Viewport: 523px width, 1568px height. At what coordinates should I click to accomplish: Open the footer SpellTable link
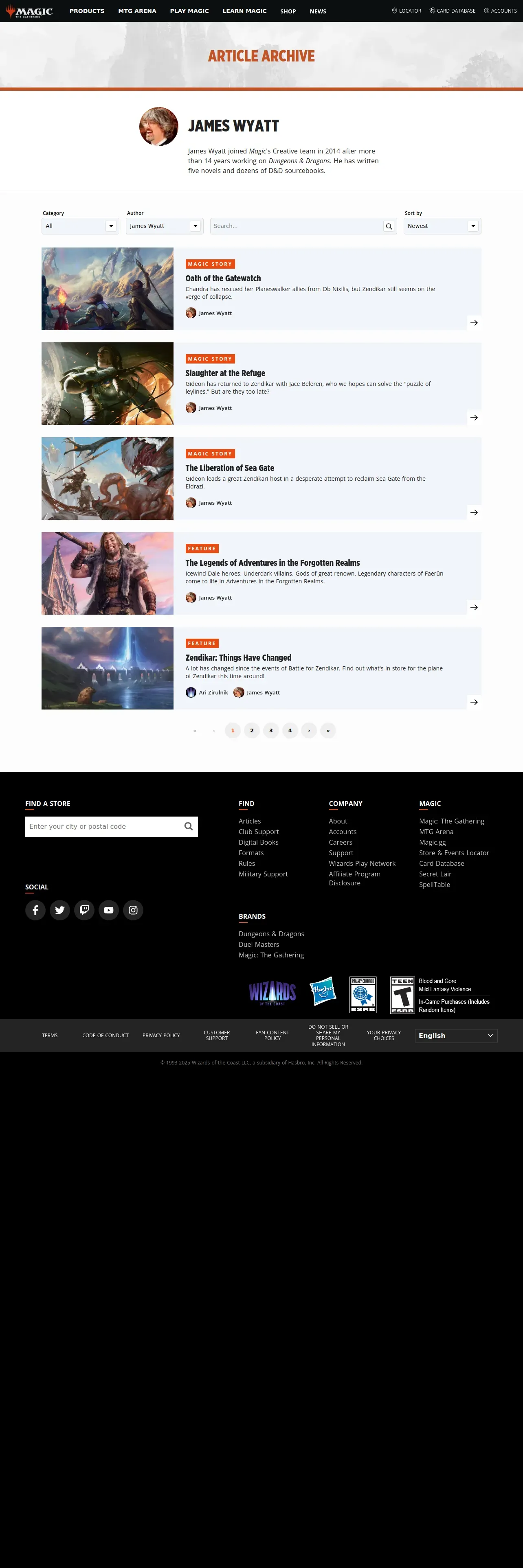click(435, 885)
